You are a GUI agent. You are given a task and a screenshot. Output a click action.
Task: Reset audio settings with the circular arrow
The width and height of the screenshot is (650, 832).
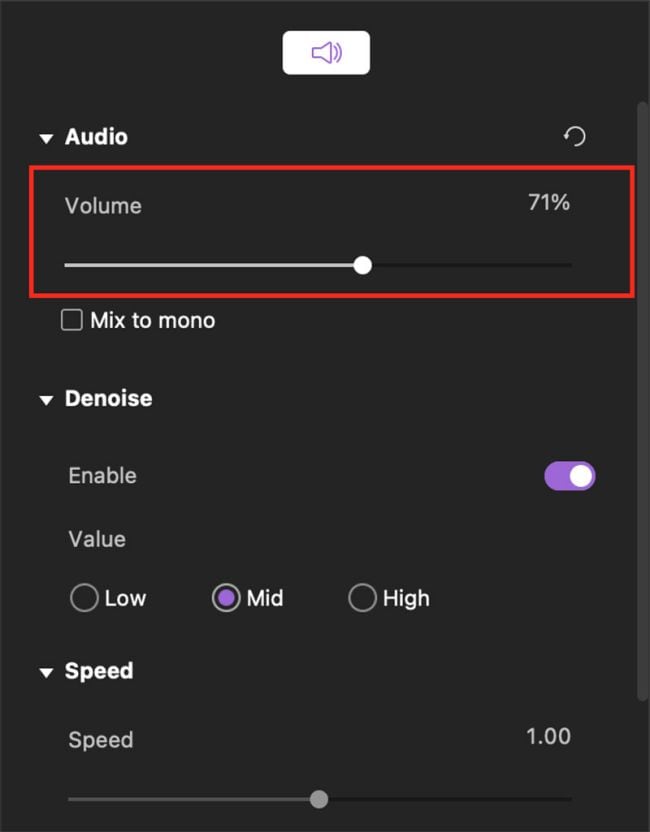pos(575,137)
